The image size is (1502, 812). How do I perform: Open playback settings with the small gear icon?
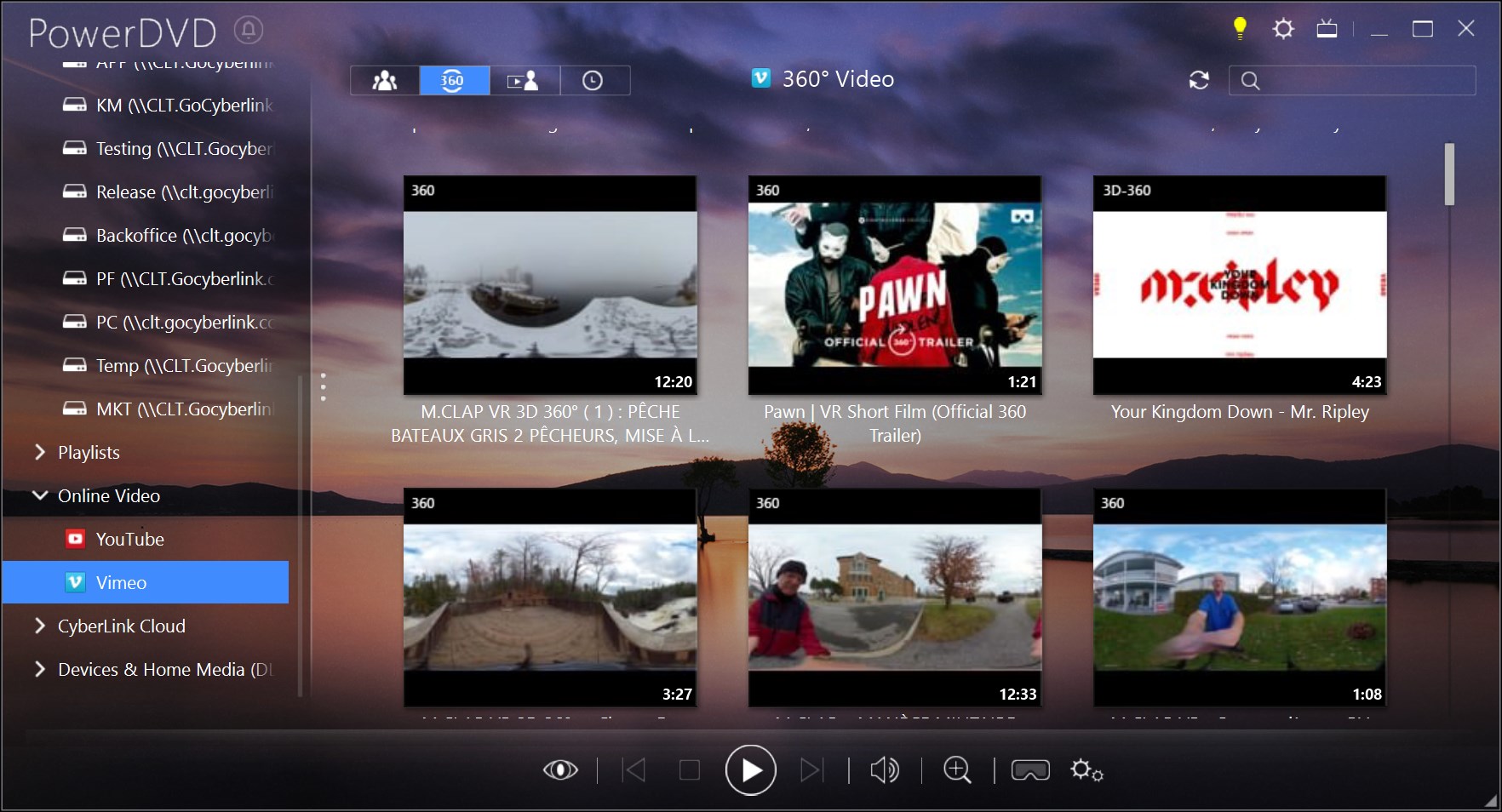coord(1086,771)
